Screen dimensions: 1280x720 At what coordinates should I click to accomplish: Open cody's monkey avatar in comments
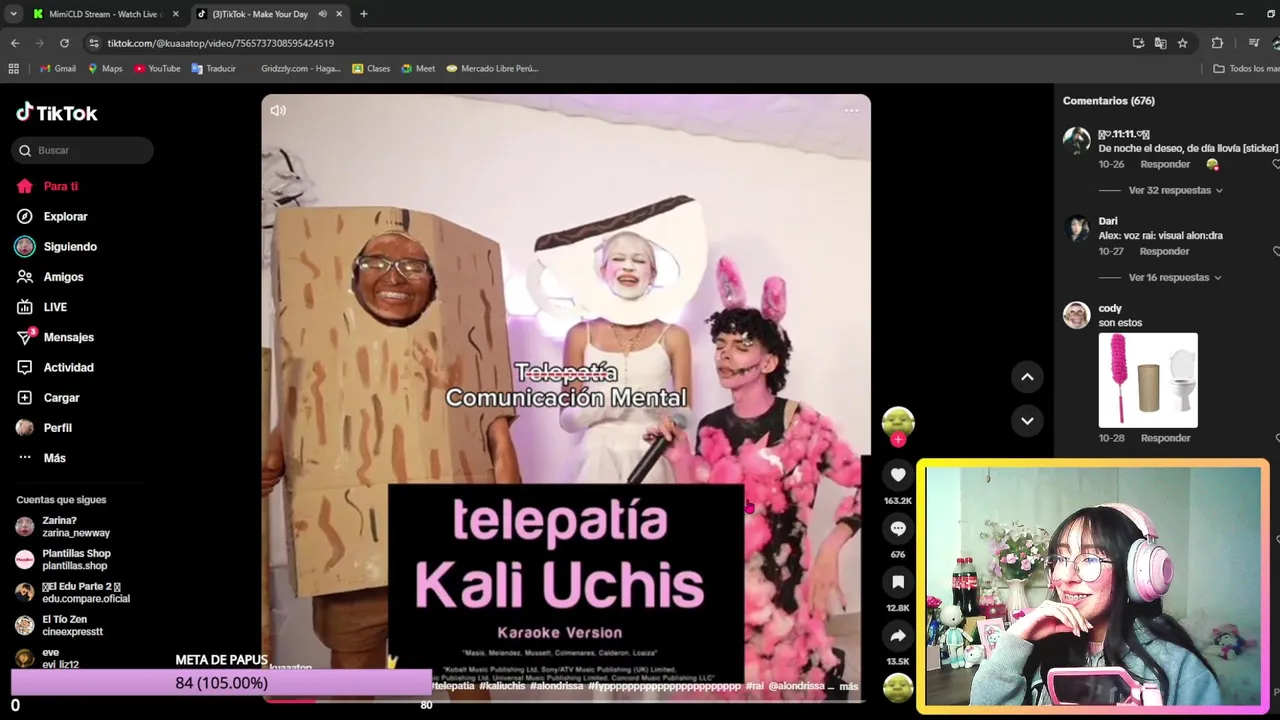tap(1077, 315)
